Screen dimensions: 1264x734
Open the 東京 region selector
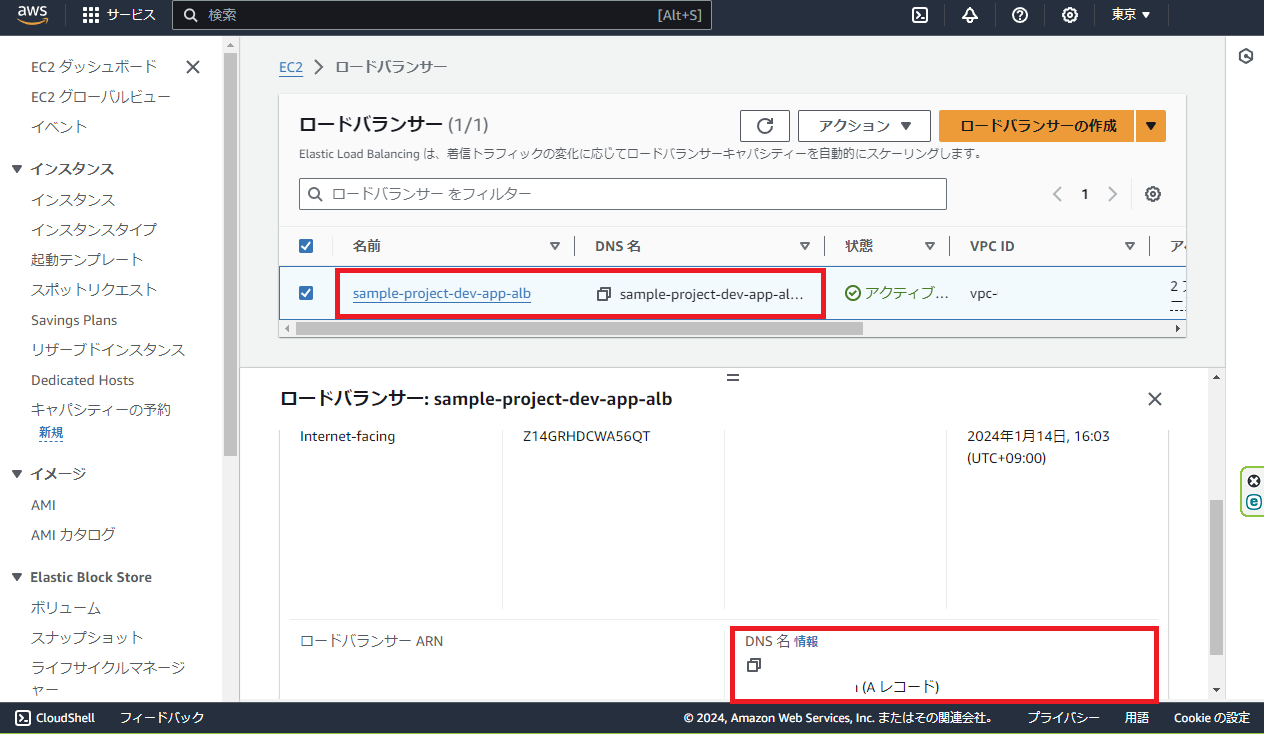(x=1131, y=15)
